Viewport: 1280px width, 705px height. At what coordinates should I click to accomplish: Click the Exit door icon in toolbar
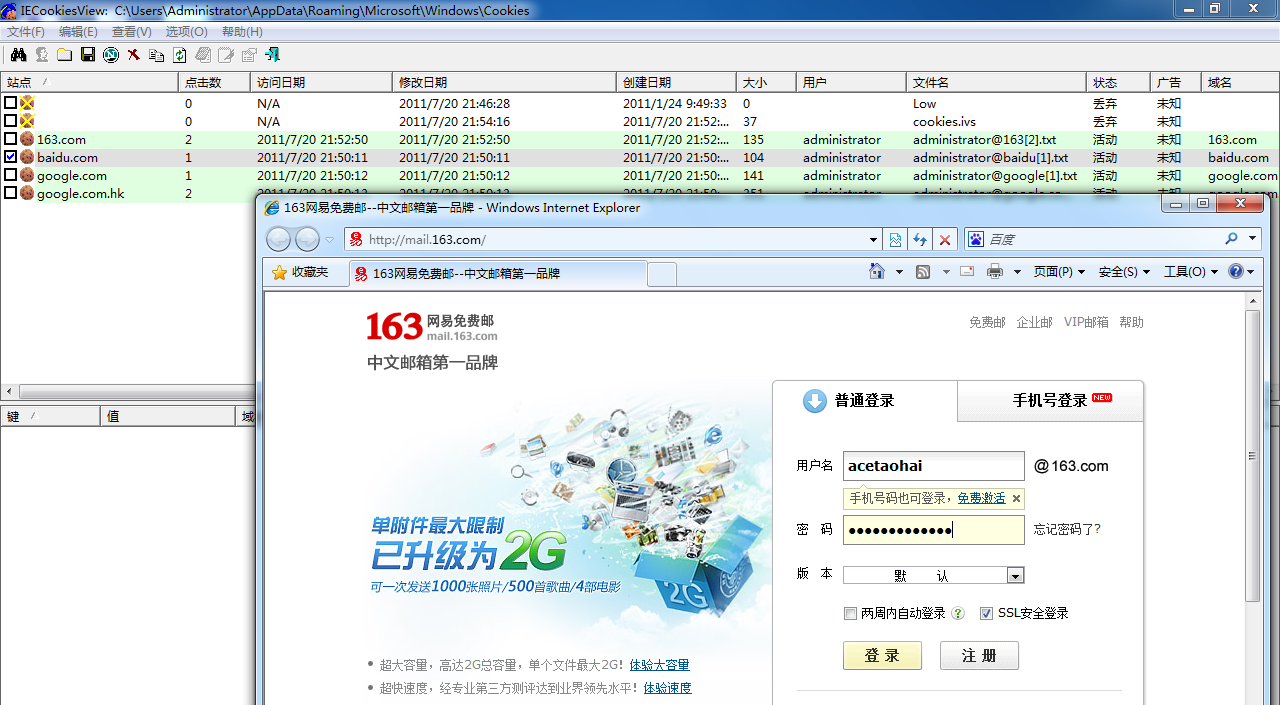[x=272, y=55]
